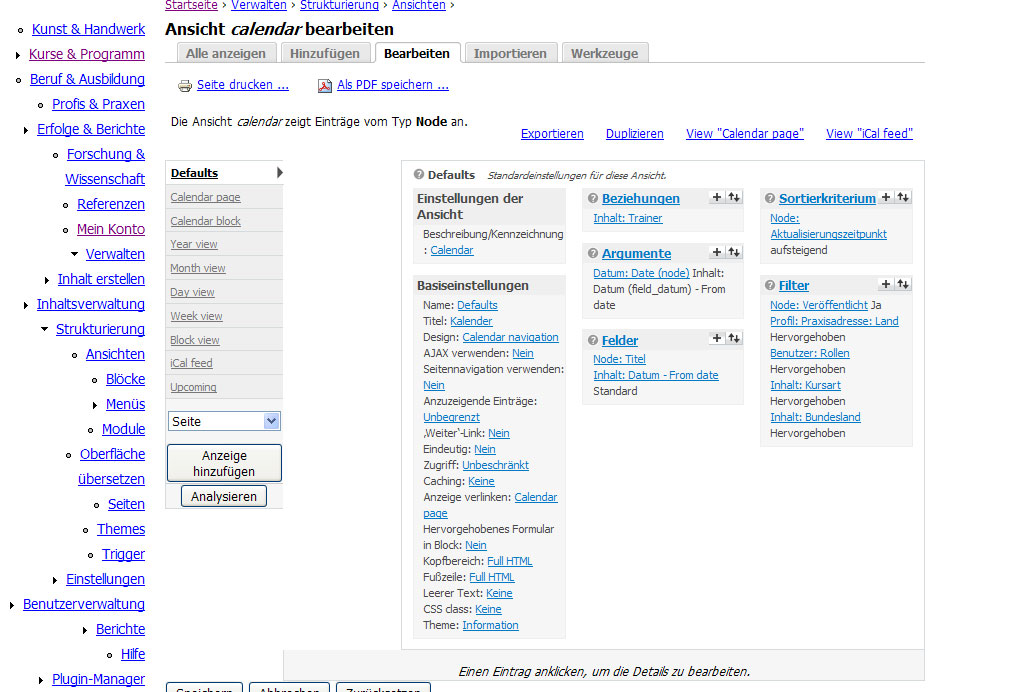
Task: Open the Duplizieren link
Action: point(634,134)
